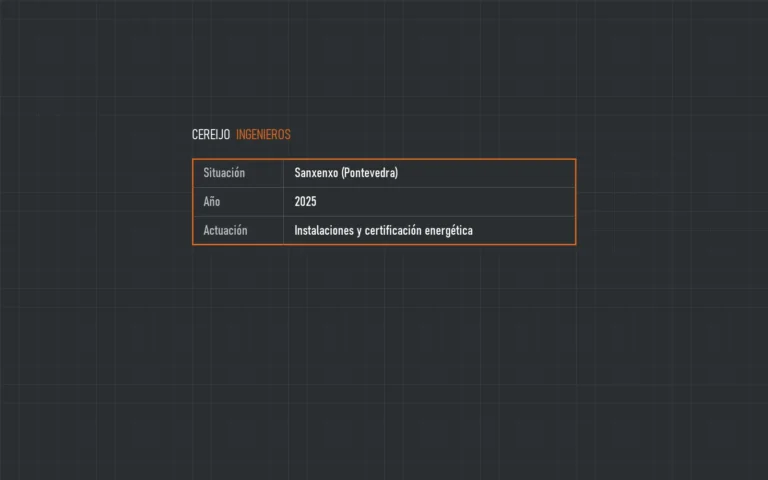This screenshot has width=768, height=480.
Task: Select Instalaciones y certificación energética text
Action: tap(384, 231)
